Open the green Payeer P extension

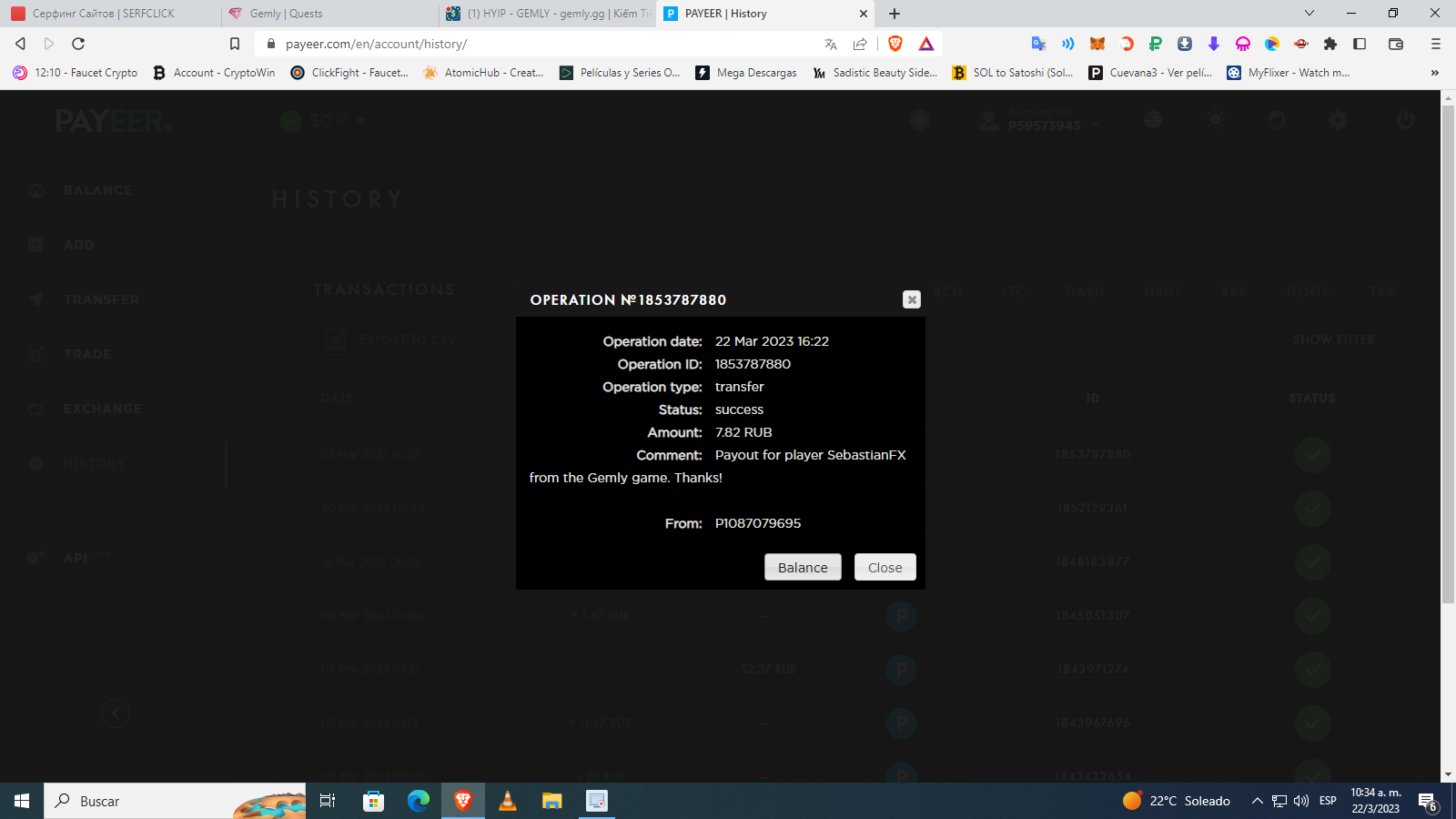click(x=1156, y=44)
